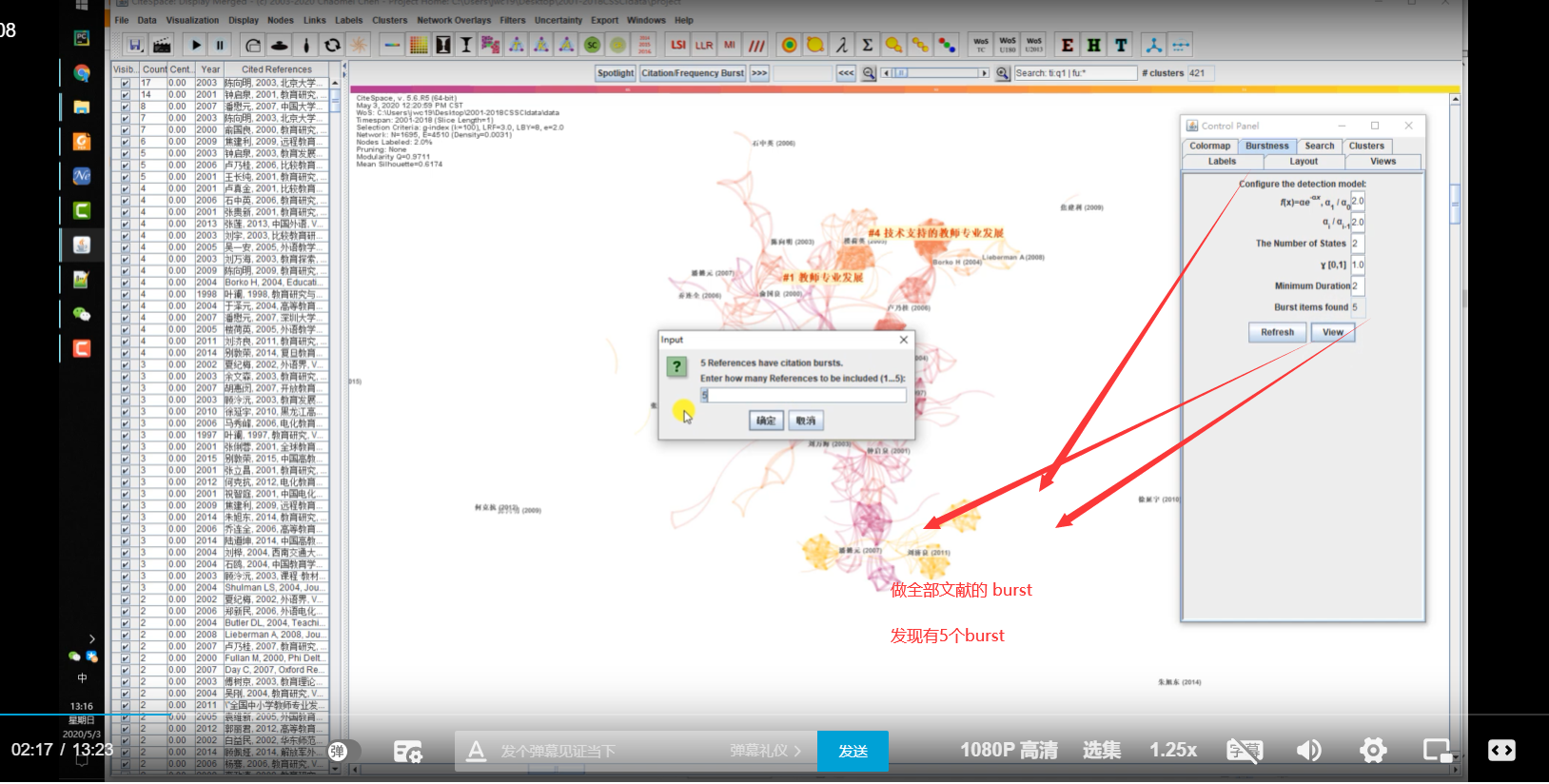Switch to Burstness tab in Control Panel

coord(1267,146)
